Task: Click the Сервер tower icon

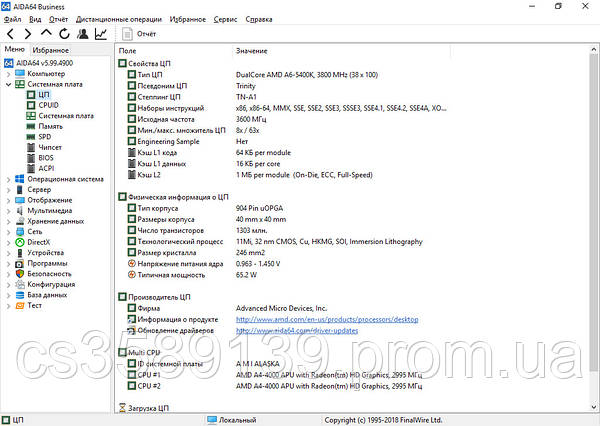Action: tap(20, 189)
